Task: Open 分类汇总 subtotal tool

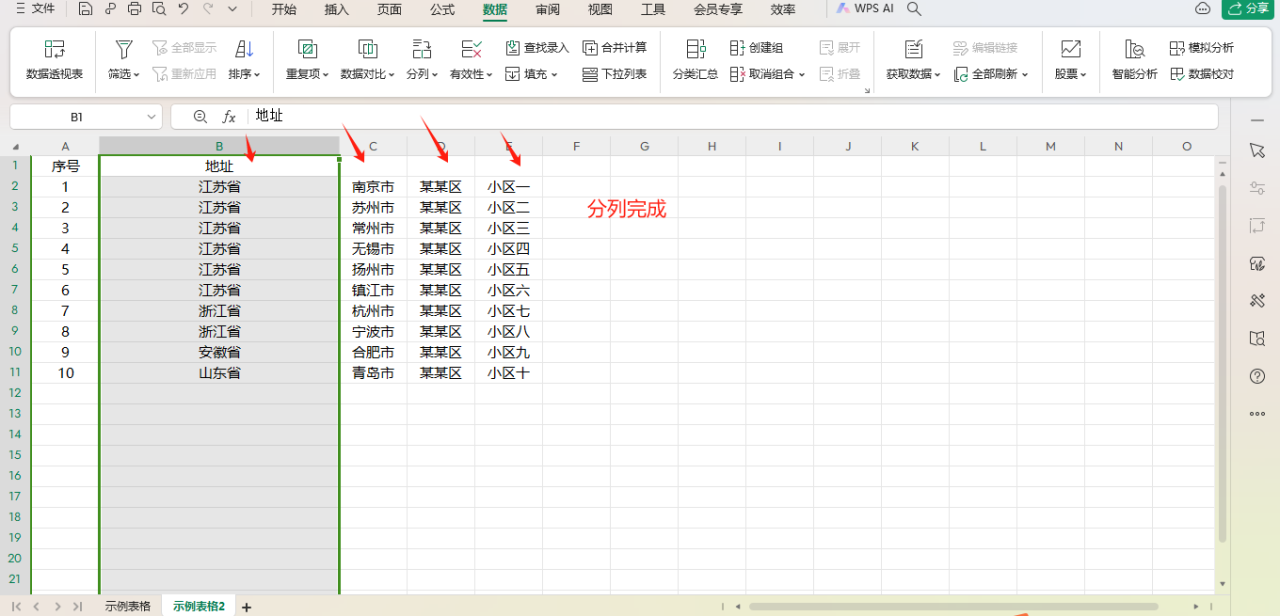Action: (695, 61)
